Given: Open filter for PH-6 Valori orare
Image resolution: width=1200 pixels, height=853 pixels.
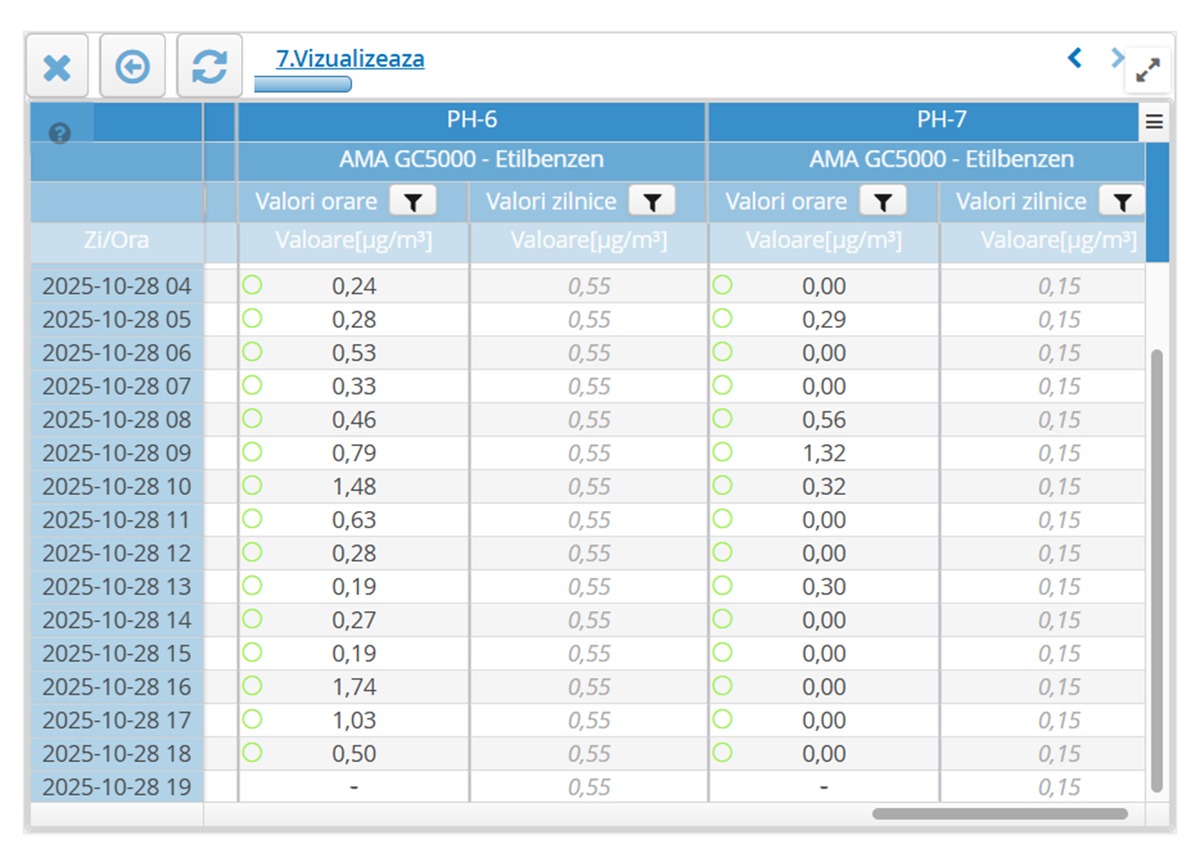Looking at the screenshot, I should click(412, 202).
